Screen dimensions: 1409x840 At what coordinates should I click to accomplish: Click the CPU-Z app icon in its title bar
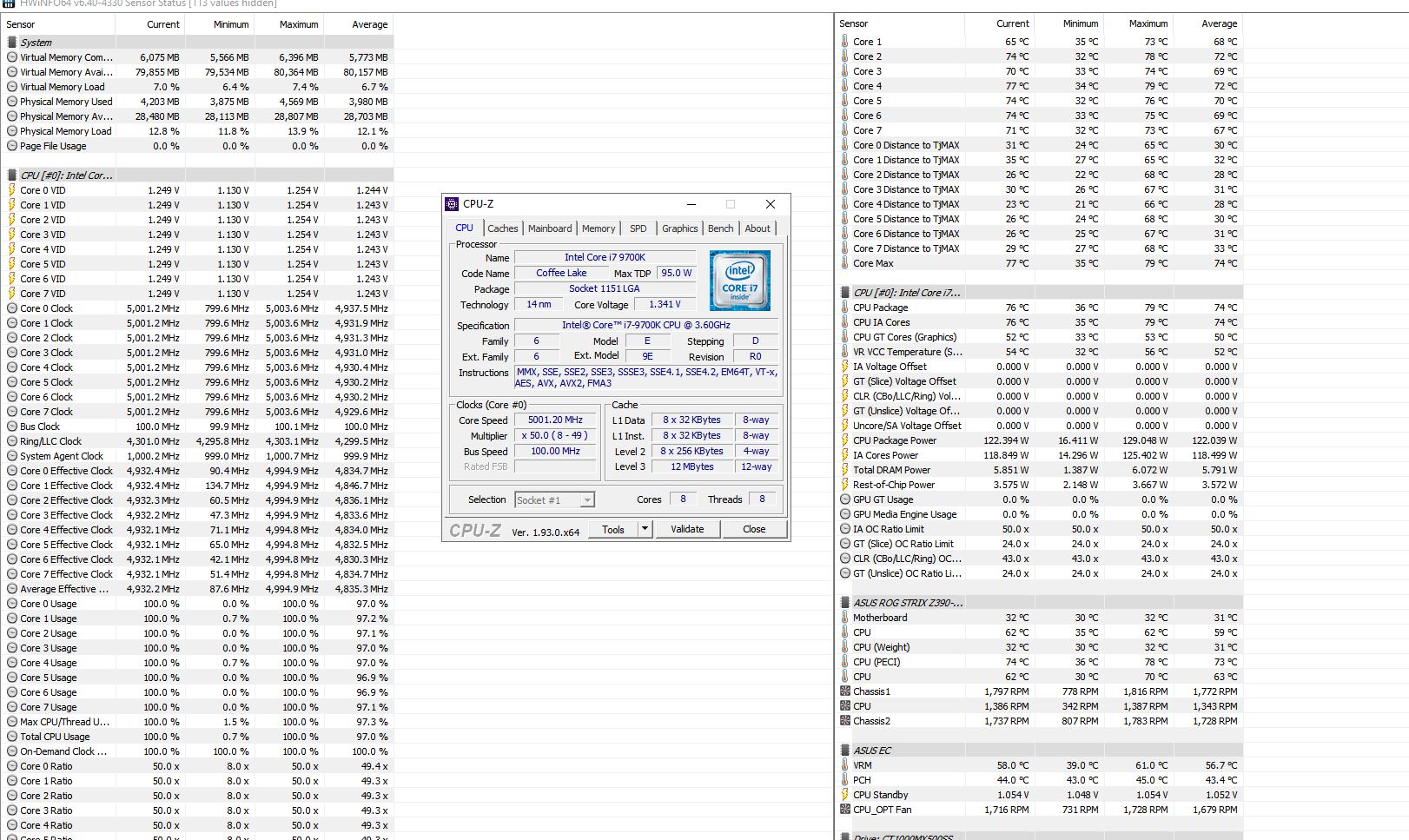452,204
